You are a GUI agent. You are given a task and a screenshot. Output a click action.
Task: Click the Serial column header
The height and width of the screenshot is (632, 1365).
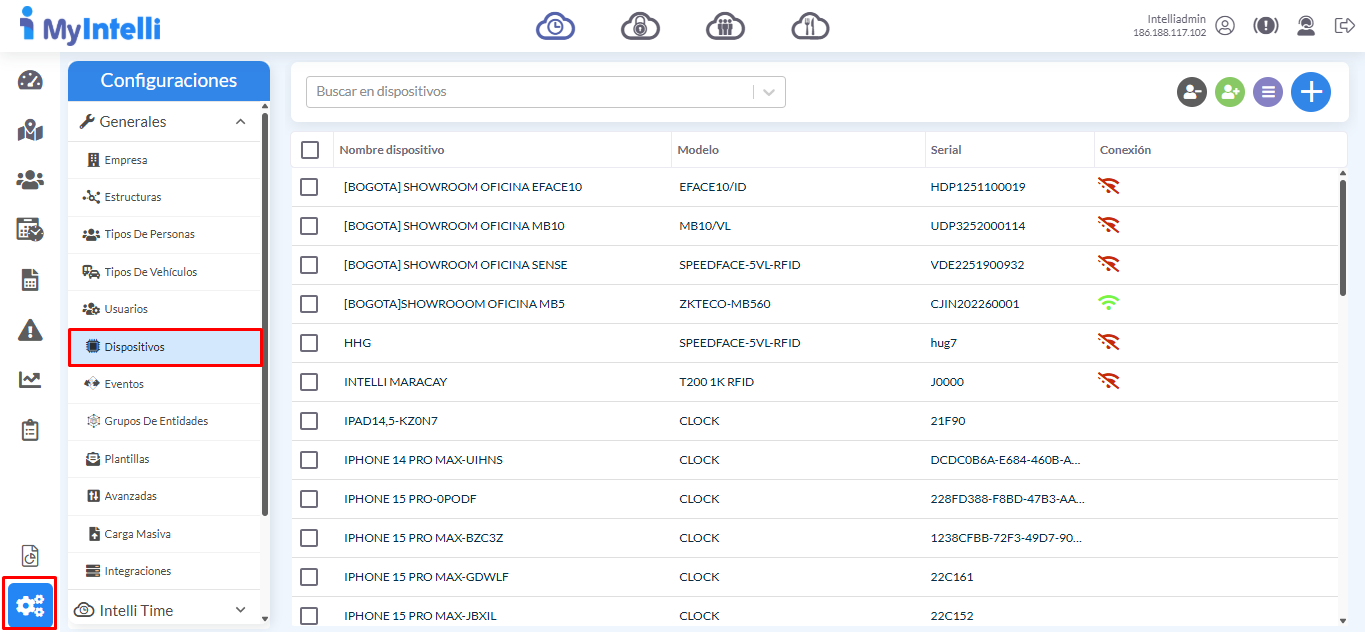click(946, 150)
